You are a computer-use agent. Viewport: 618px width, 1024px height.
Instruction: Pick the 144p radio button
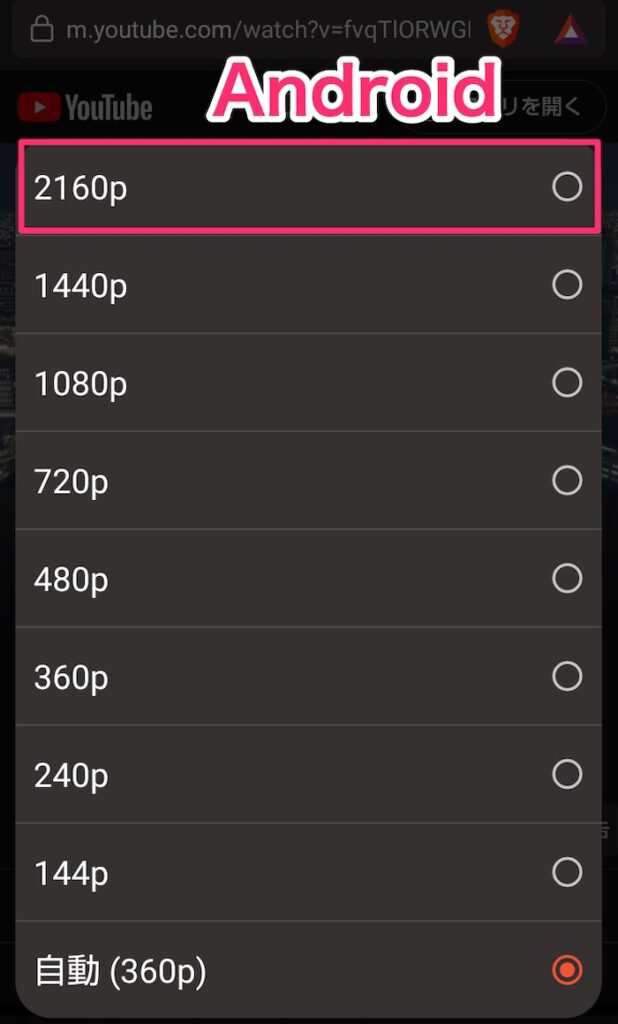pyautogui.click(x=566, y=871)
